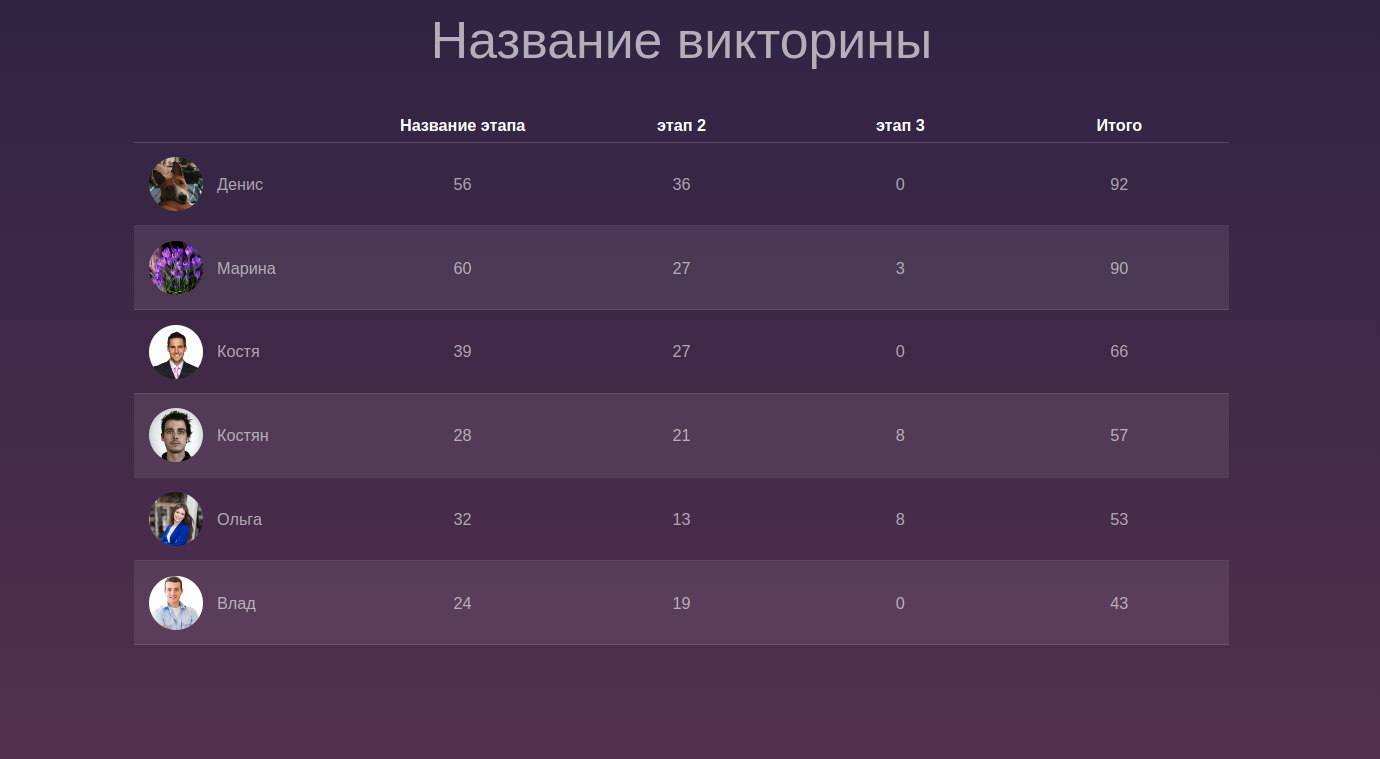The image size is (1380, 759).
Task: Click Ольга's stage 2 score 13
Action: (x=681, y=520)
